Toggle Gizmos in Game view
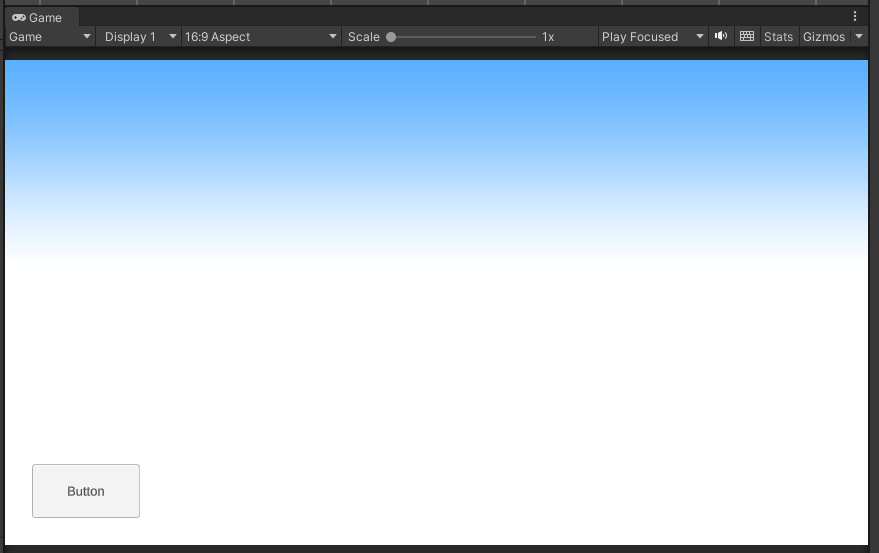Image resolution: width=879 pixels, height=553 pixels. pyautogui.click(x=824, y=36)
